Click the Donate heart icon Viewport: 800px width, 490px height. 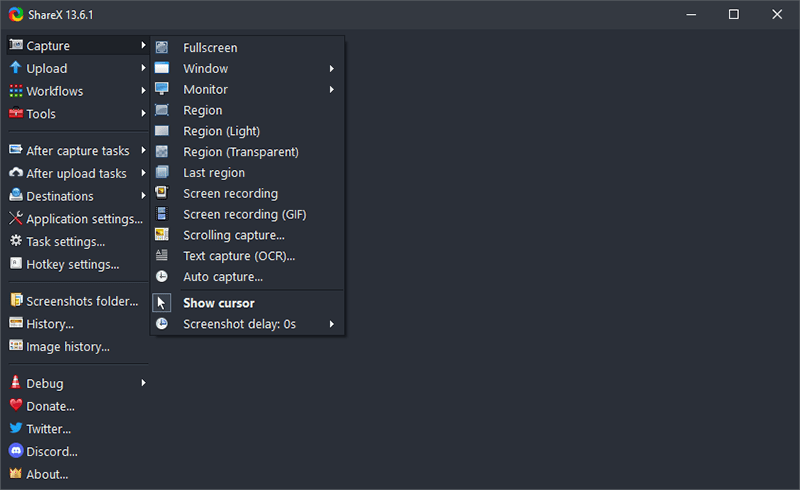[x=16, y=406]
